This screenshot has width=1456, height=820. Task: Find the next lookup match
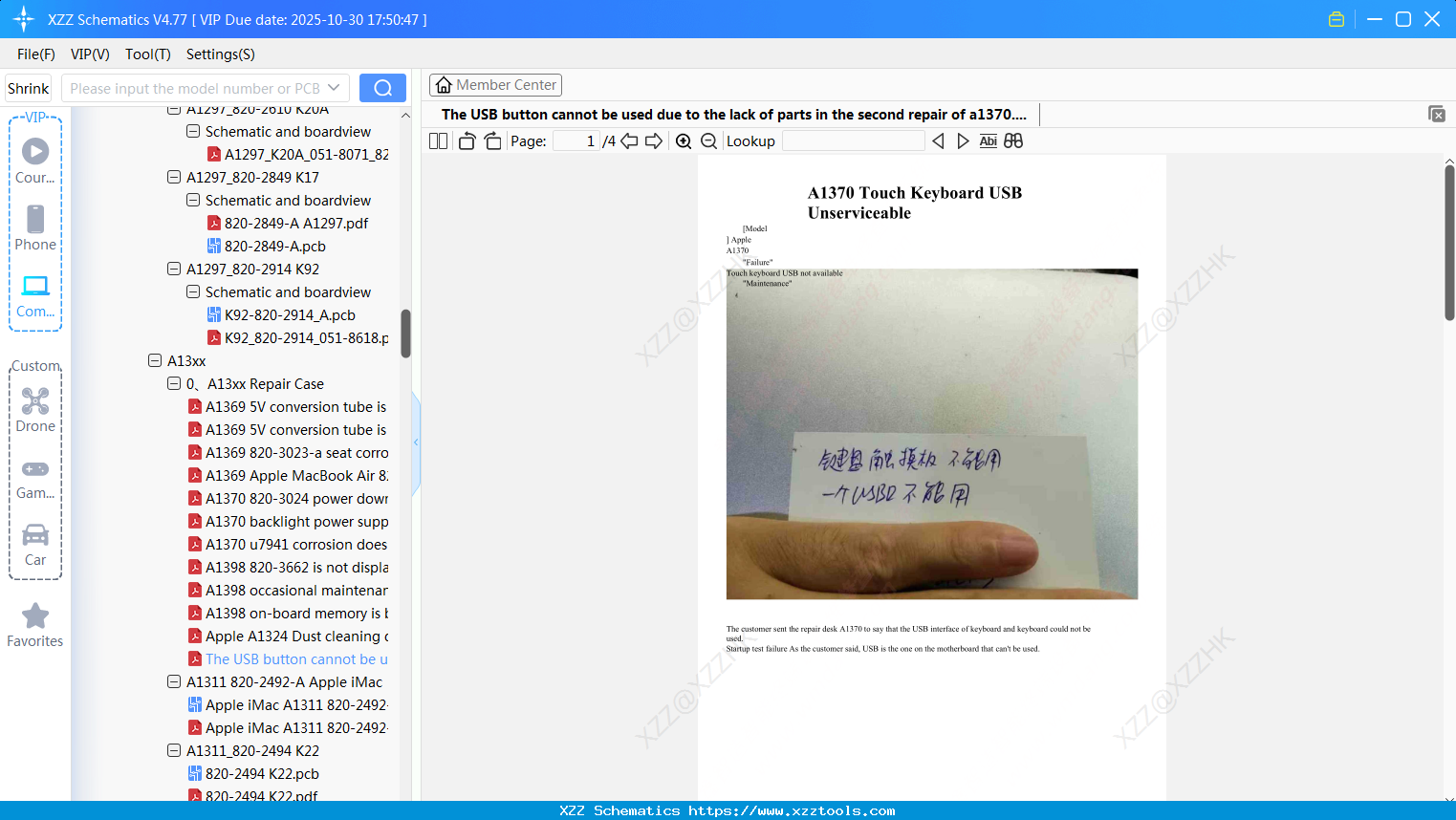[x=963, y=140]
